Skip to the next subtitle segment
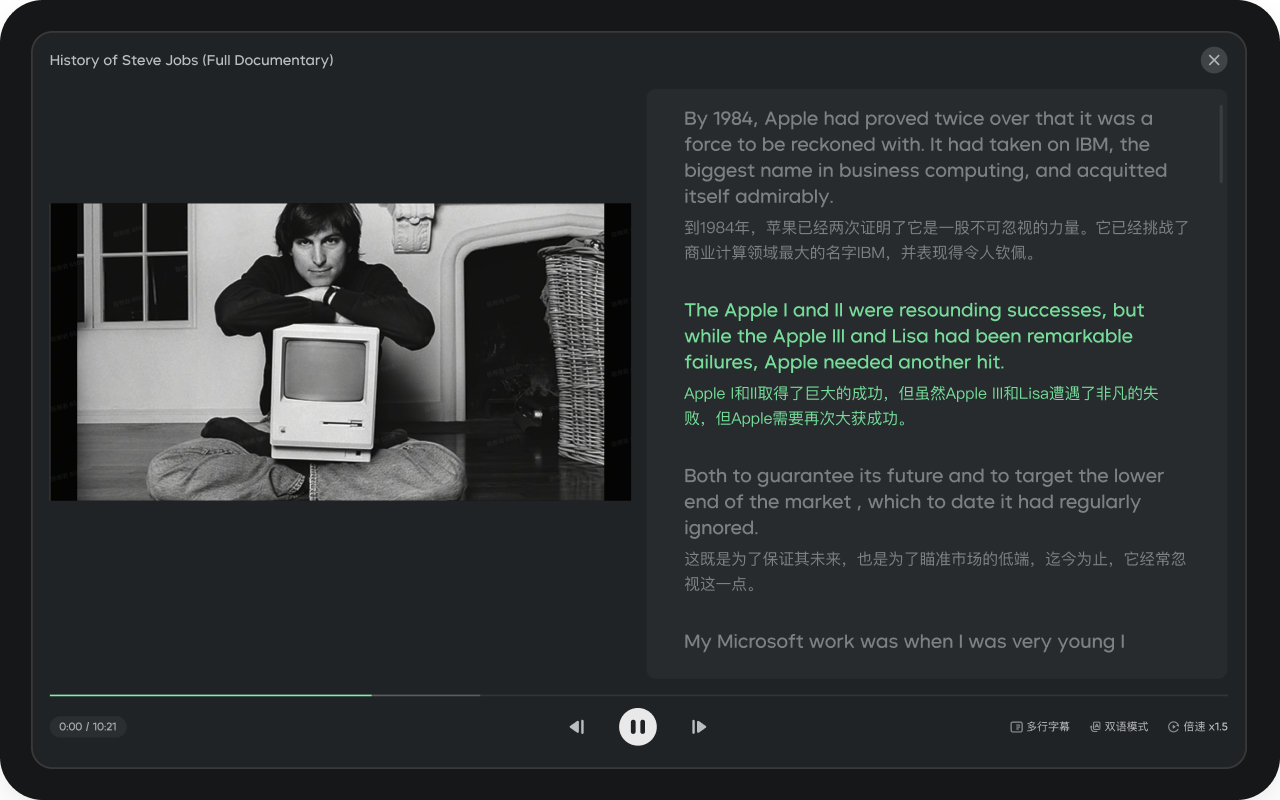 tap(699, 727)
